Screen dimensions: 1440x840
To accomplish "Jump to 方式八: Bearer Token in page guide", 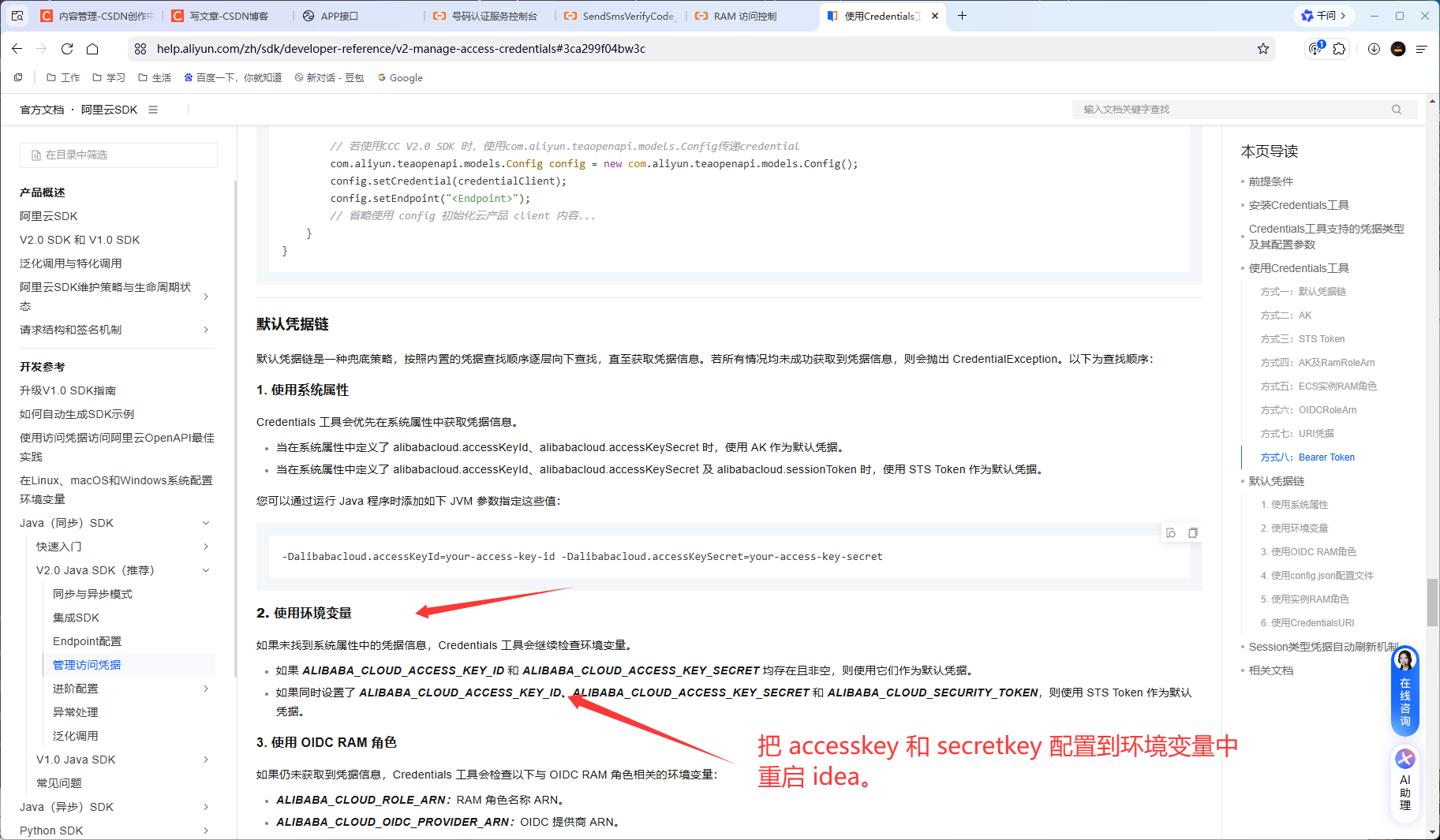I will click(x=1307, y=457).
